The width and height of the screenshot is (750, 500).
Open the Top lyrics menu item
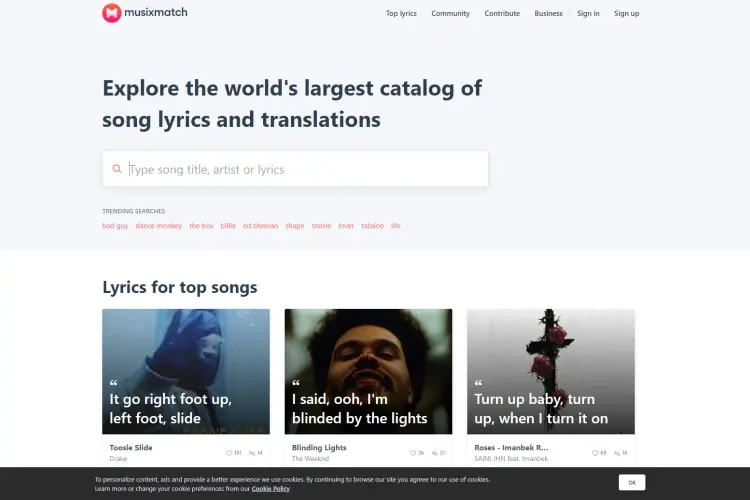401,13
